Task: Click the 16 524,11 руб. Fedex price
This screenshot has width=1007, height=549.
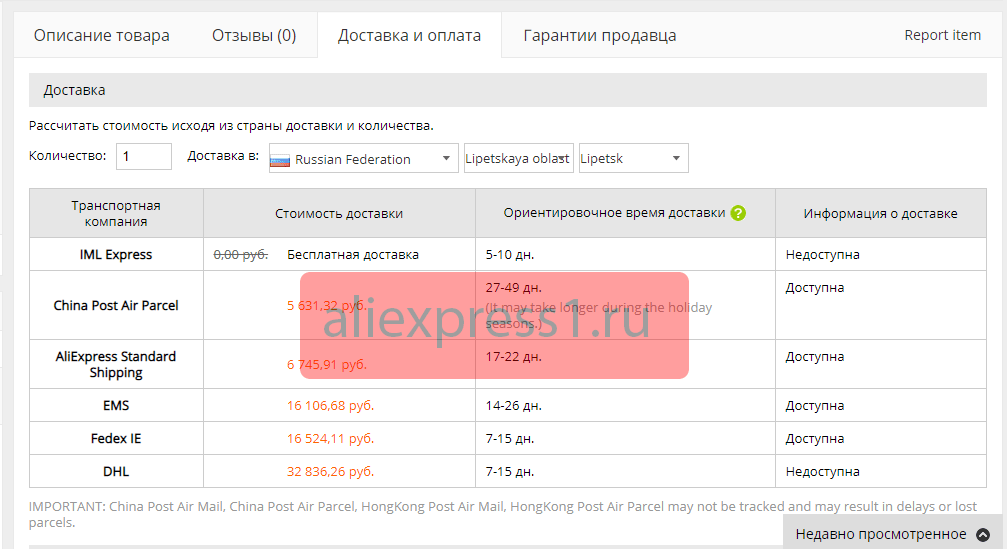Action: (330, 439)
